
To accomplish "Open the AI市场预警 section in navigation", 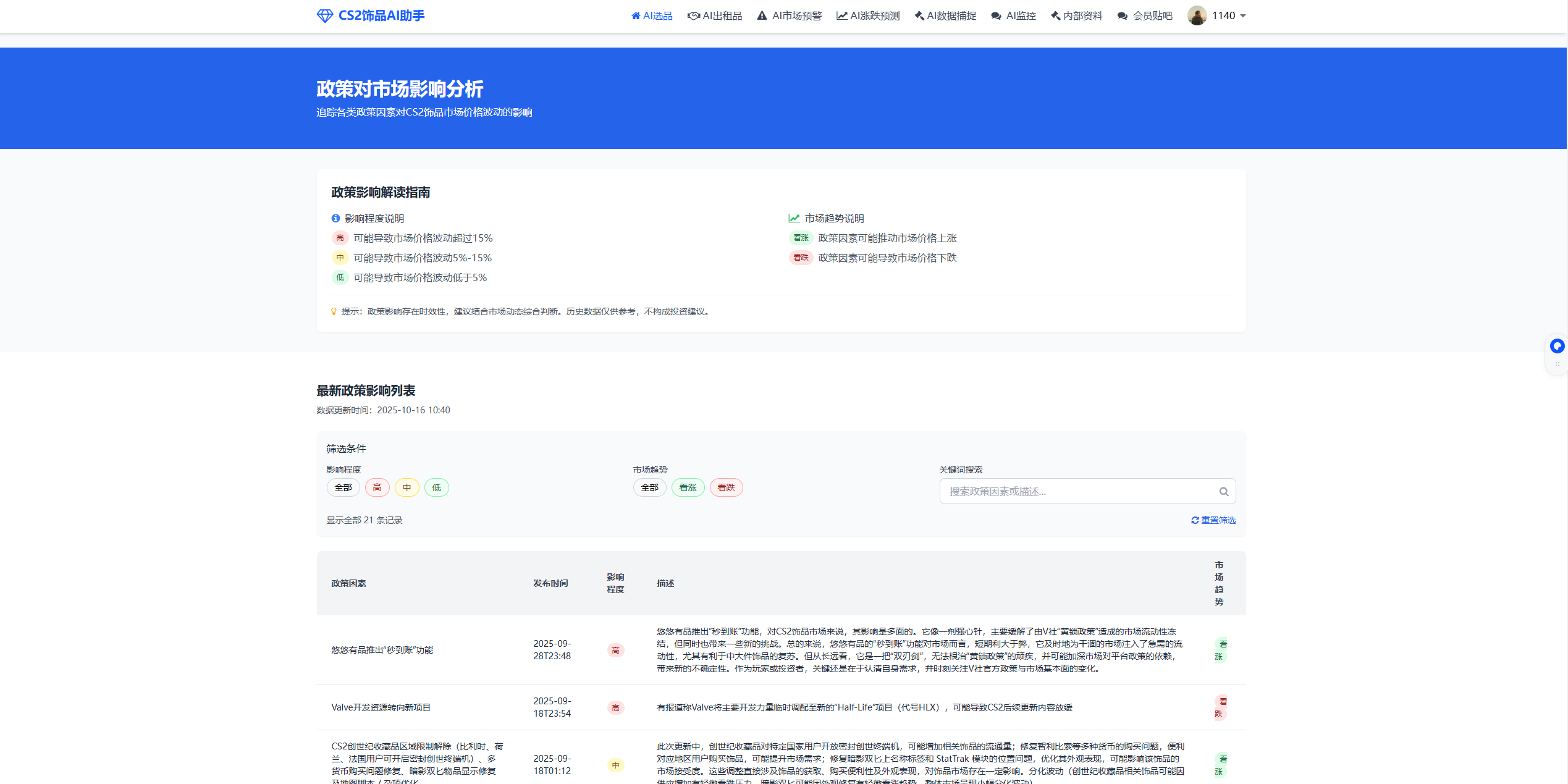I will (x=789, y=15).
